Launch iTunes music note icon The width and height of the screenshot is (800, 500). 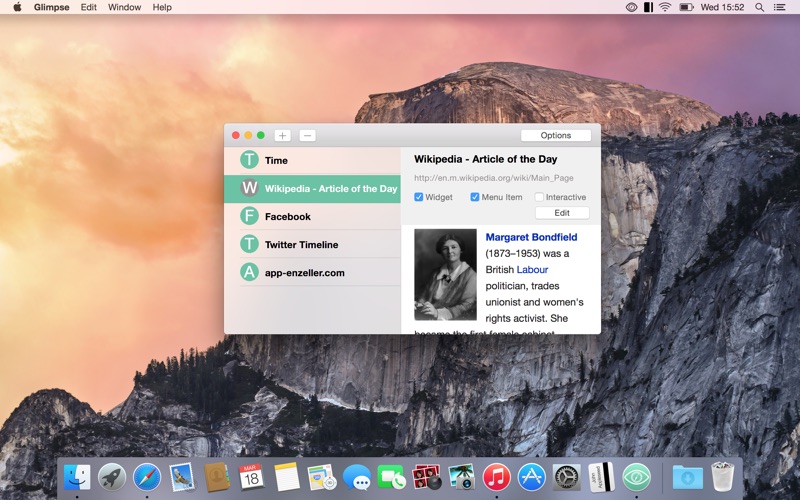(496, 478)
